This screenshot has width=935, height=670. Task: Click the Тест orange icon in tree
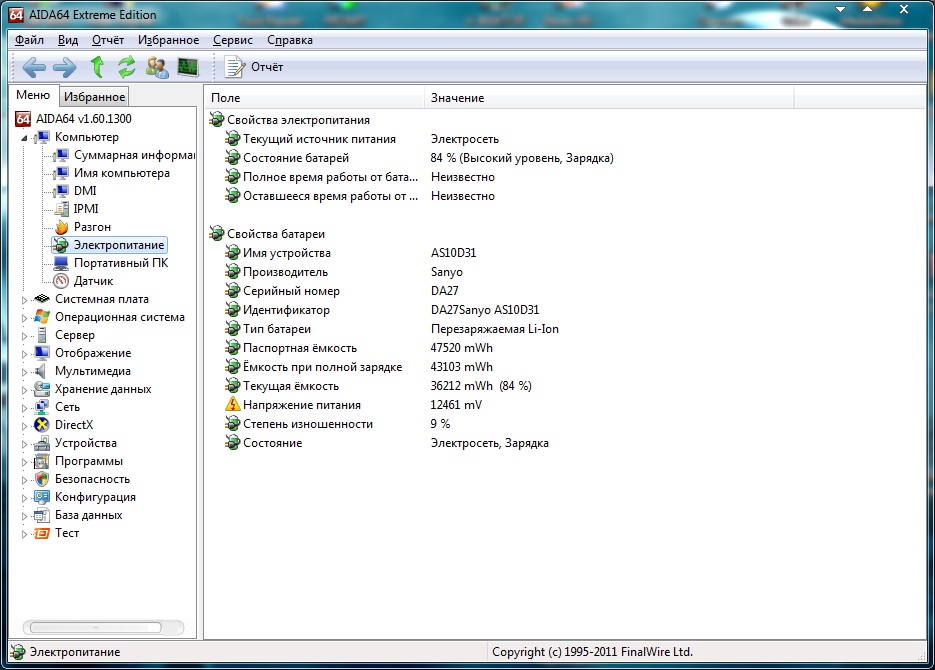pos(42,533)
